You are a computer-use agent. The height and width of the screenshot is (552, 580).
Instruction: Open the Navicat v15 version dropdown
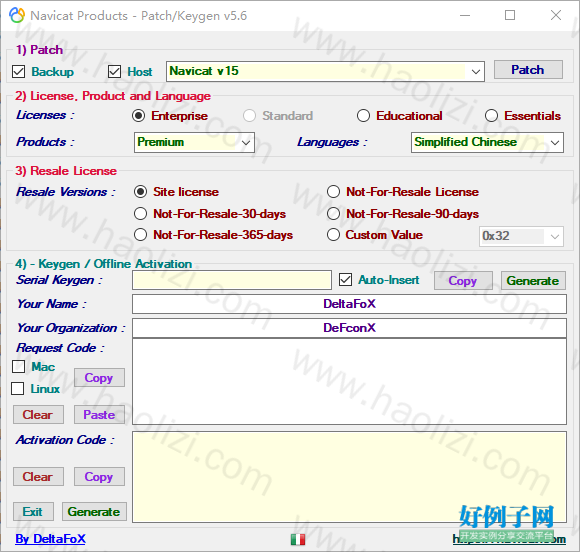(x=325, y=71)
